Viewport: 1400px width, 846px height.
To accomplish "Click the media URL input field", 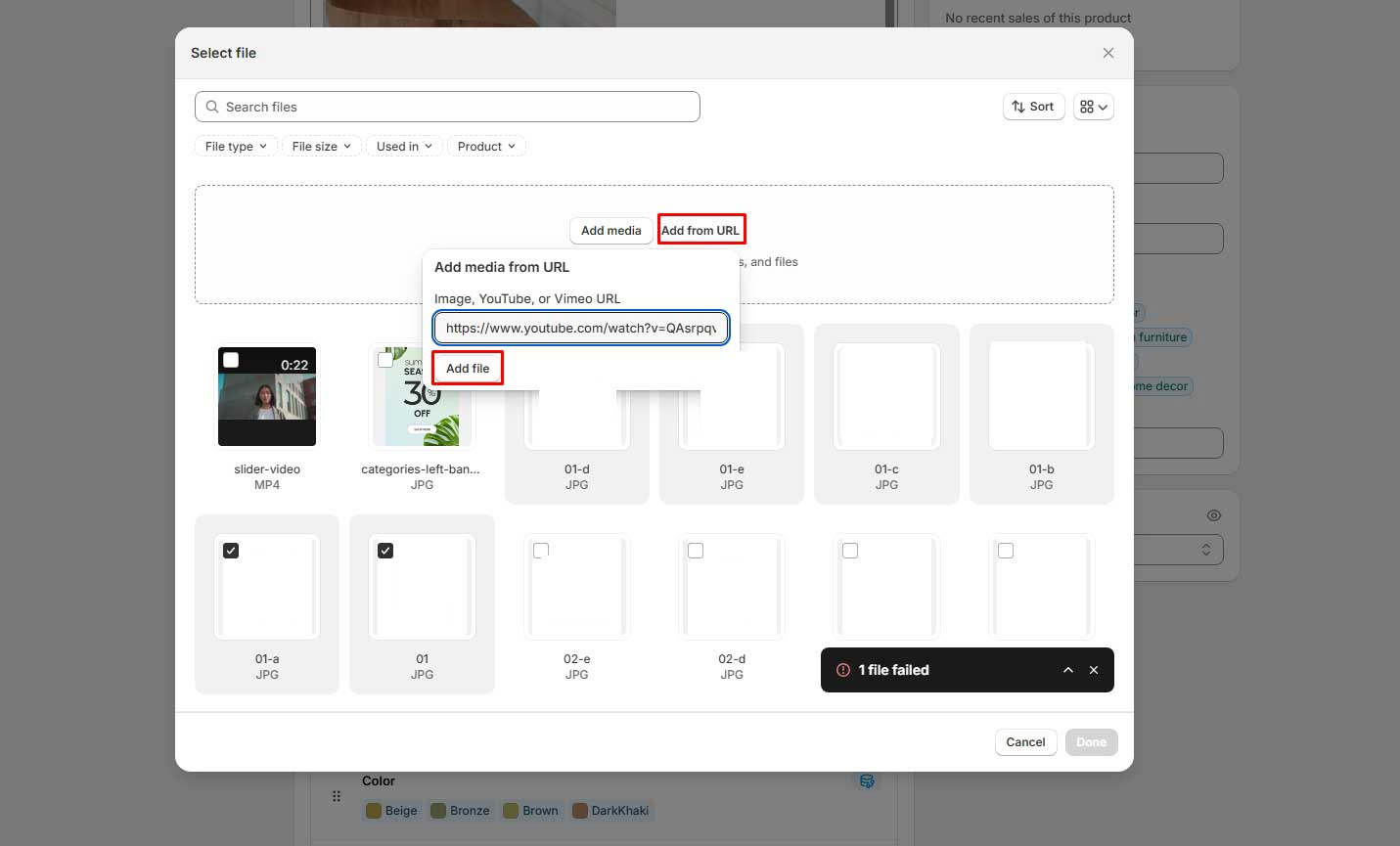I will click(581, 328).
